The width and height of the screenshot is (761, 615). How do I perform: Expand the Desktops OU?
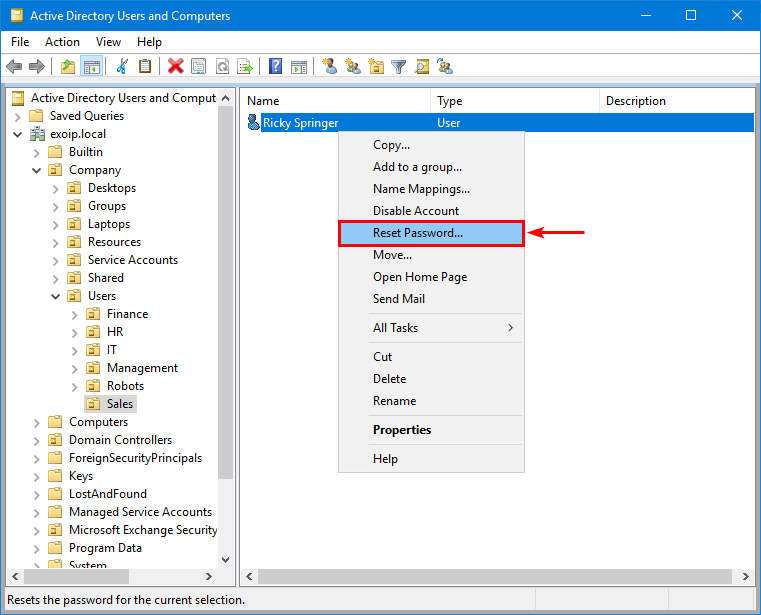click(55, 188)
